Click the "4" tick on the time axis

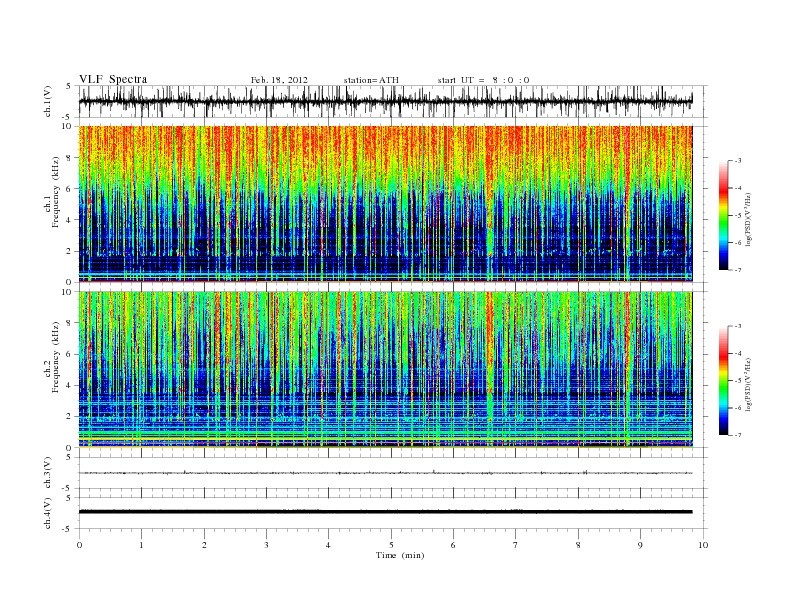point(328,545)
